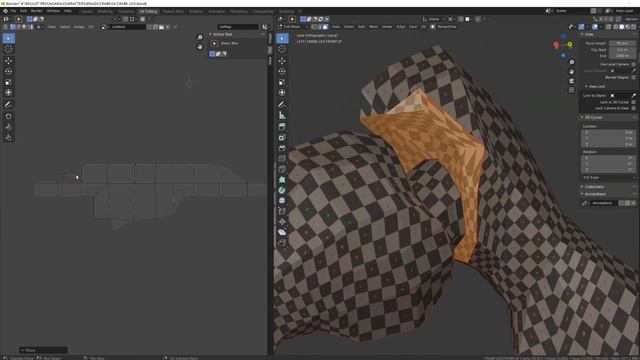Select the 3D viewport Select Box tool
Image resolution: width=640 pixels, height=360 pixels.
point(282,38)
